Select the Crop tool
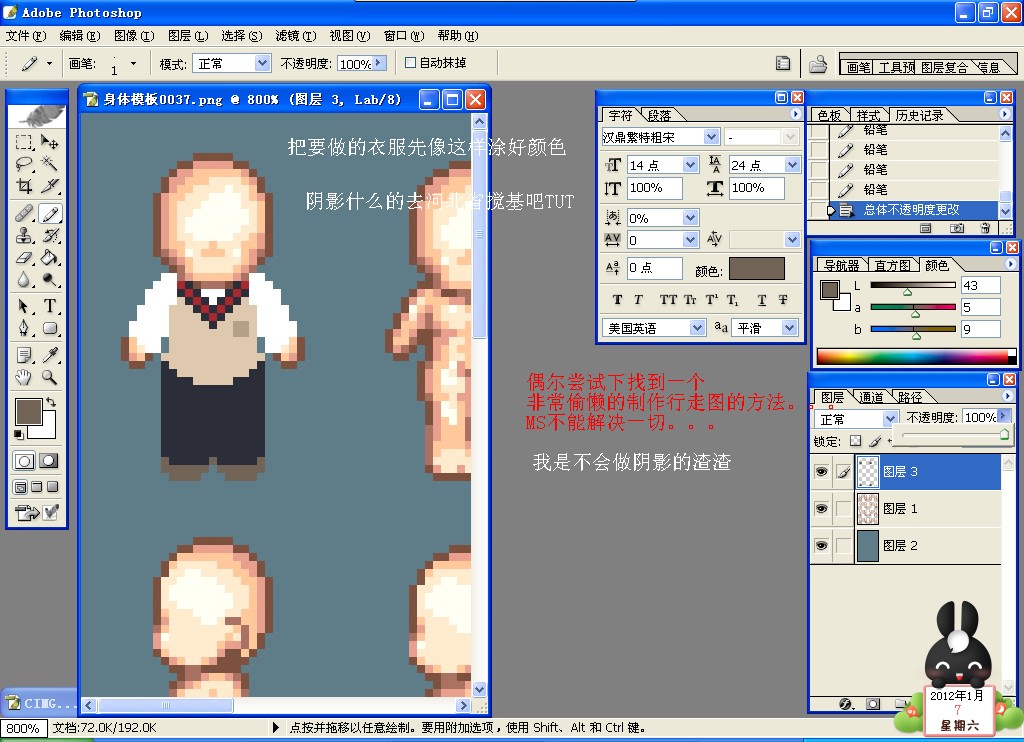Viewport: 1024px width, 742px height. pos(24,186)
